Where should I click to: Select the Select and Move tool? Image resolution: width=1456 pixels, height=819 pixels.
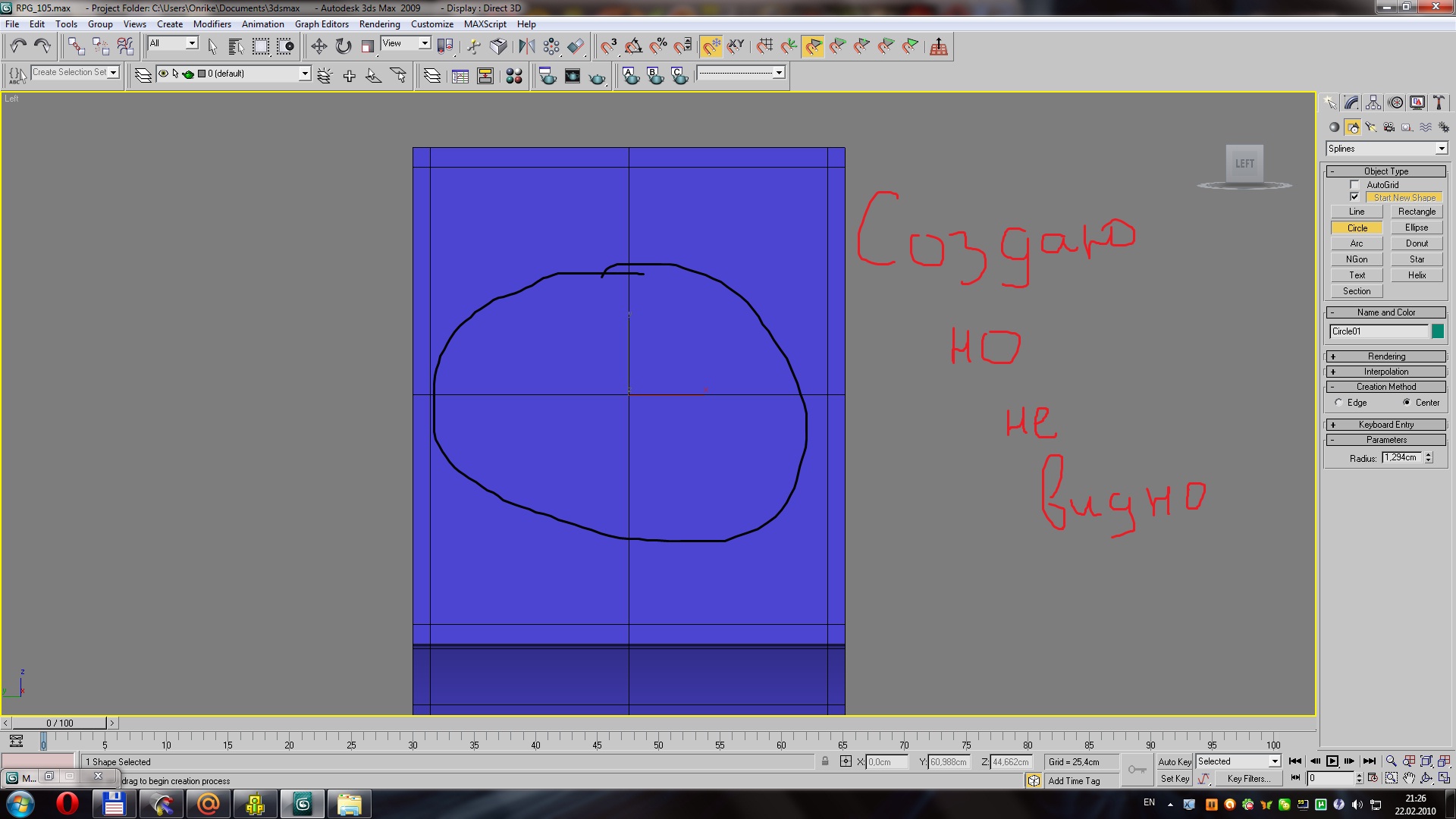(x=318, y=46)
